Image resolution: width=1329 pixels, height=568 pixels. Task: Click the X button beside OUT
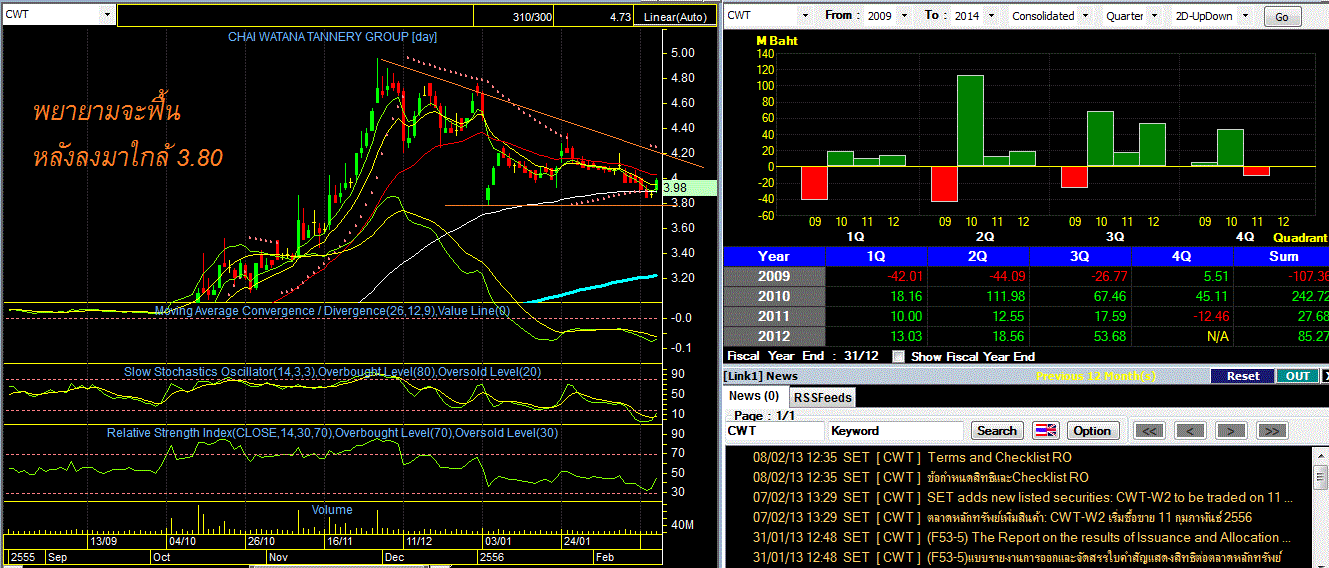(1324, 376)
